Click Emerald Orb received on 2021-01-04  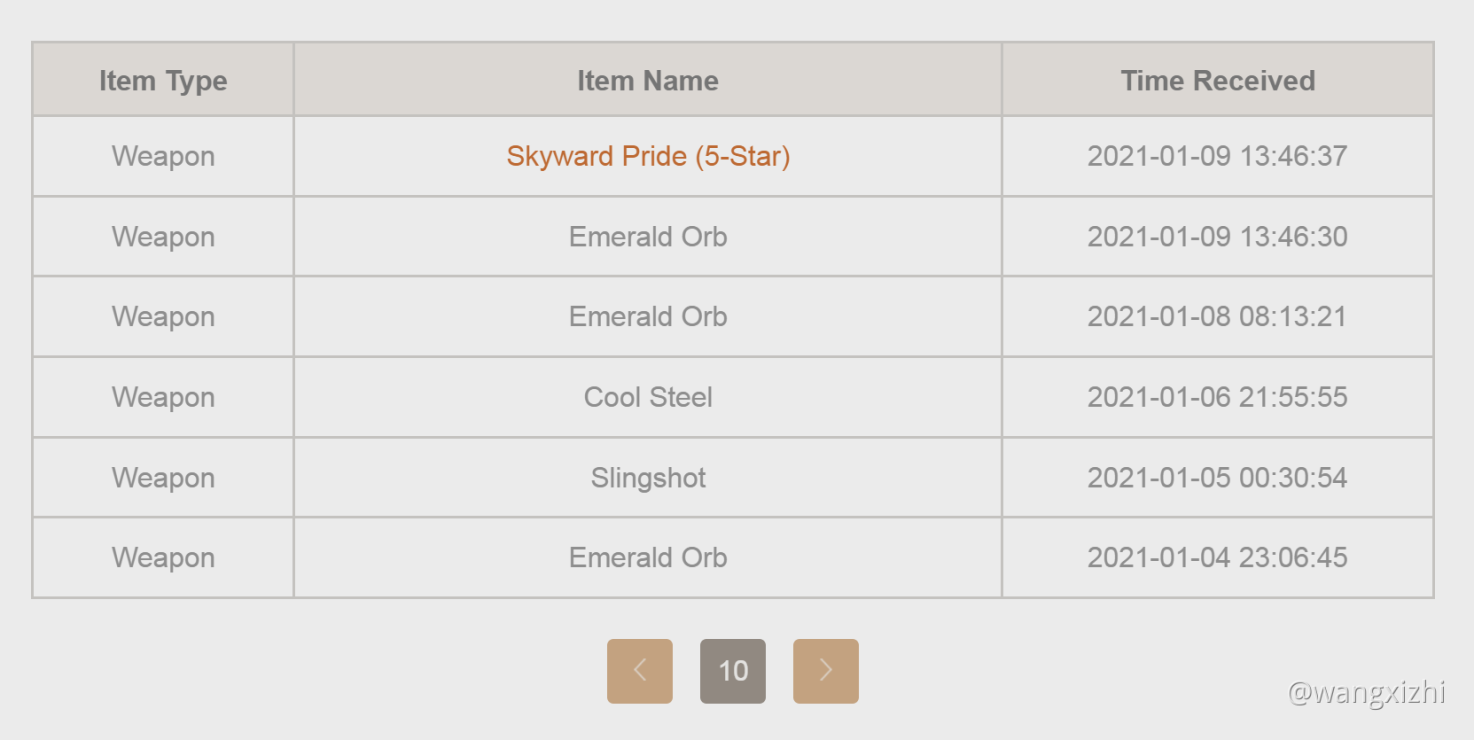pyautogui.click(x=648, y=558)
